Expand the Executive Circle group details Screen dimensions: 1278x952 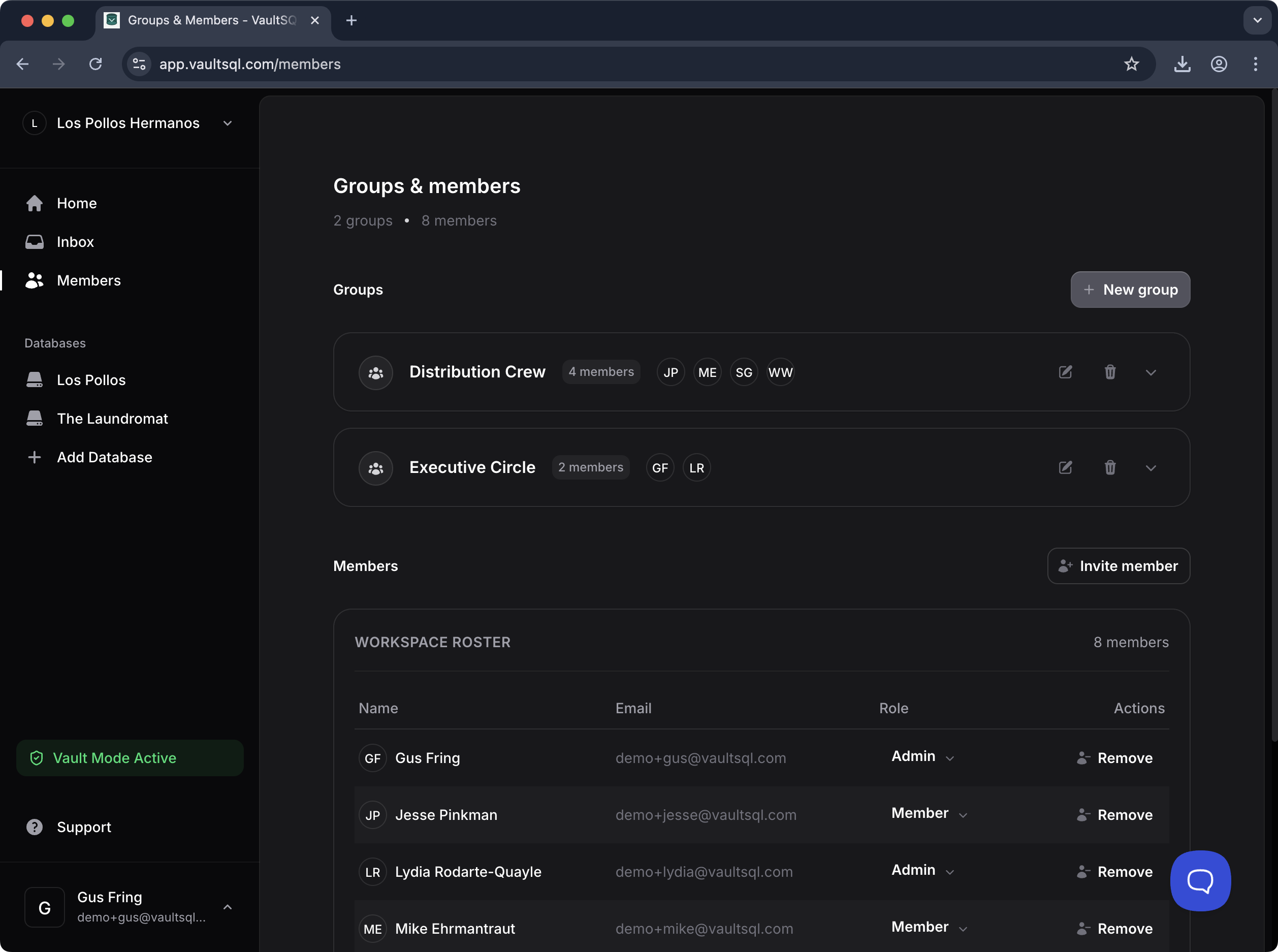point(1151,468)
